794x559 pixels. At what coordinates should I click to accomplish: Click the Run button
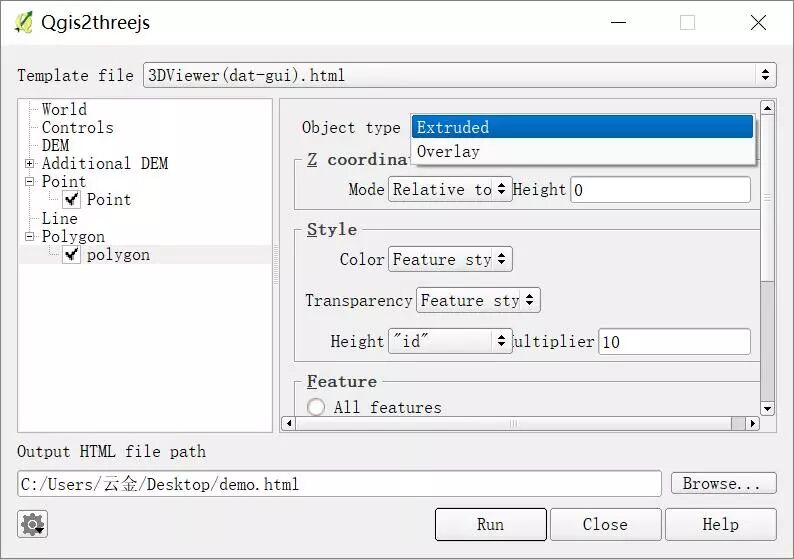click(491, 525)
